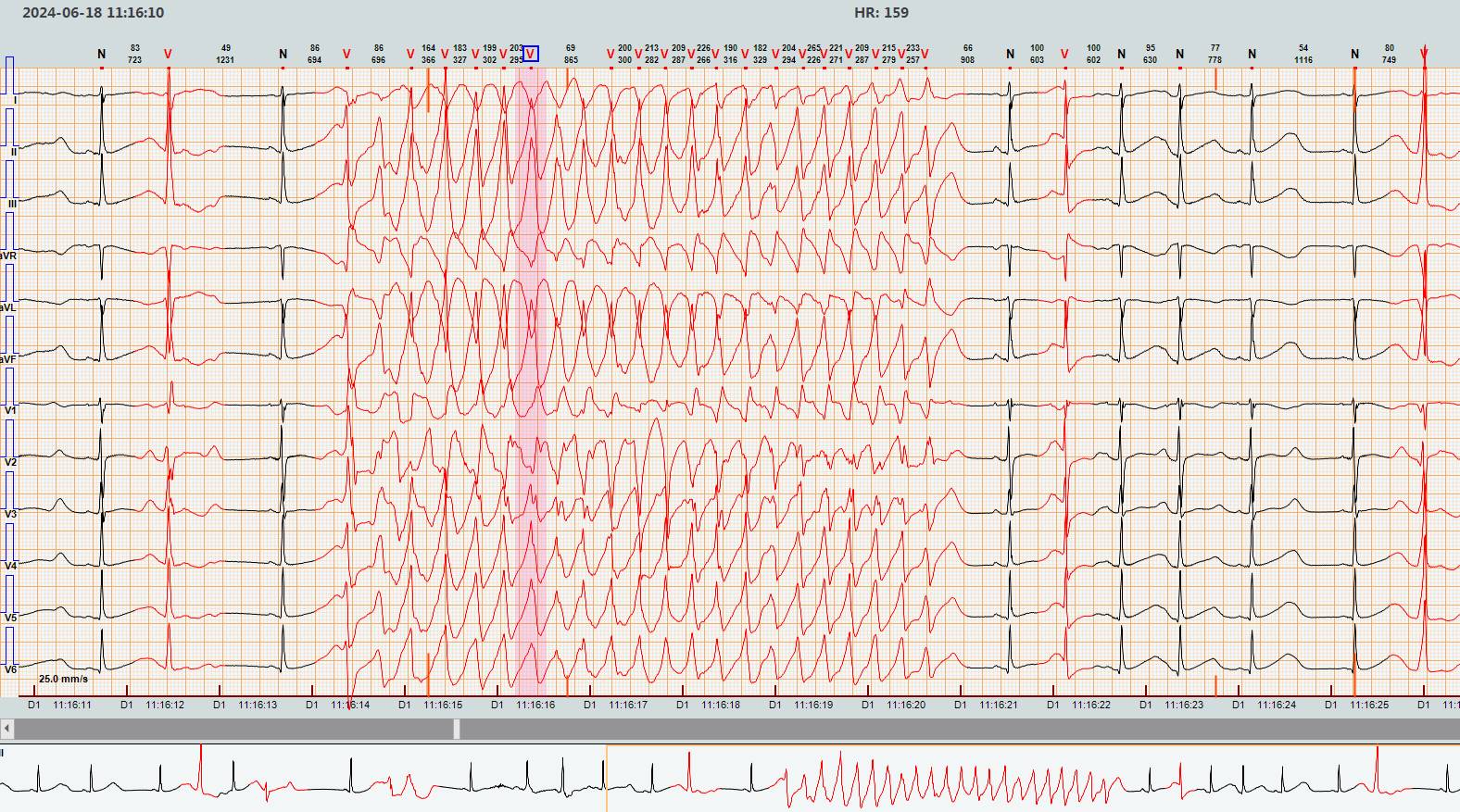Select the aVR lead label
This screenshot has width=1460, height=812.
pyautogui.click(x=9, y=255)
